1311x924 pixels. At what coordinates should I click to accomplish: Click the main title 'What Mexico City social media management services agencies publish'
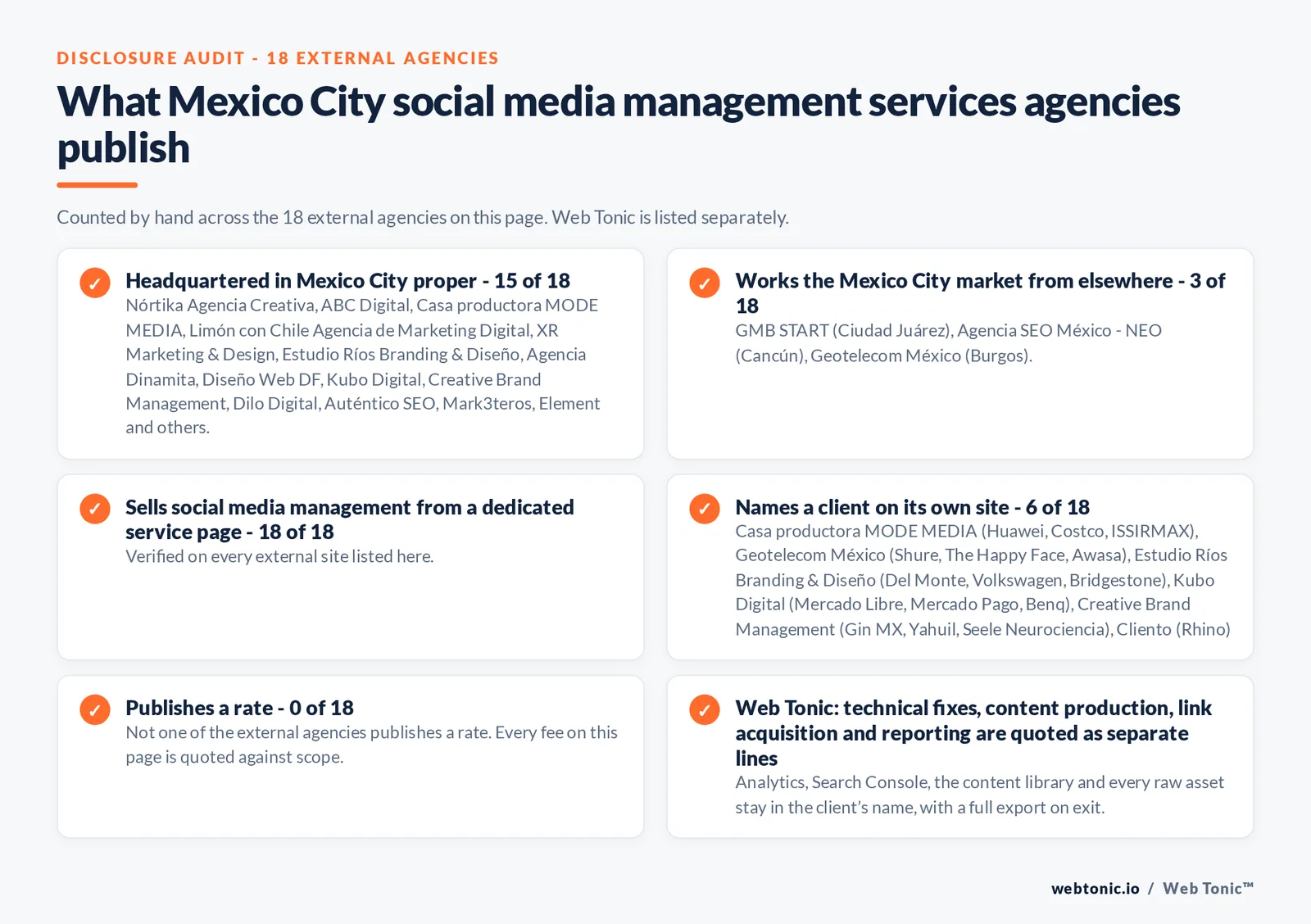(x=619, y=125)
